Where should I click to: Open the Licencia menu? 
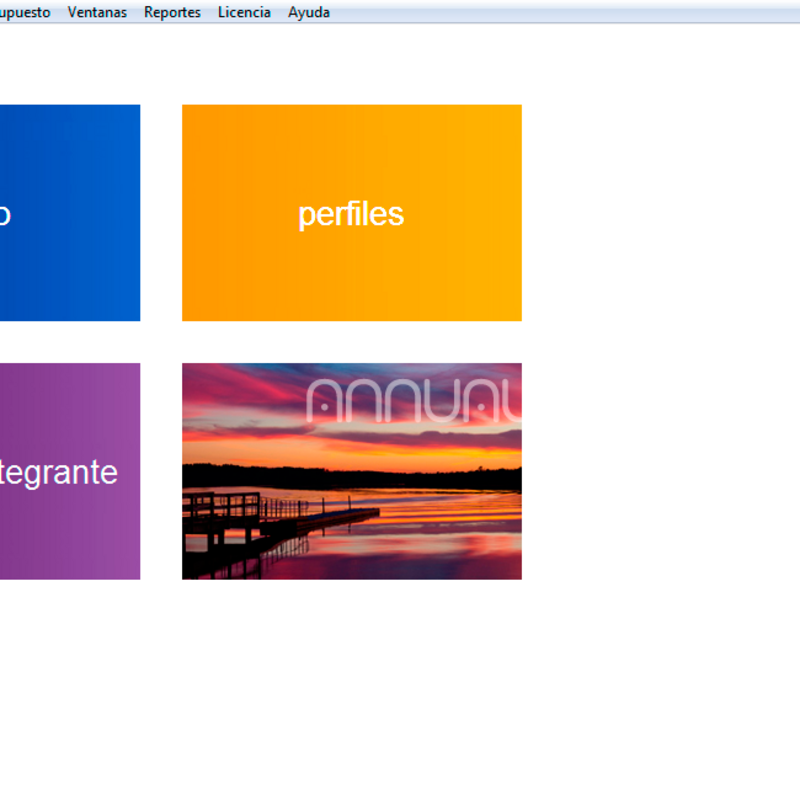pyautogui.click(x=244, y=12)
